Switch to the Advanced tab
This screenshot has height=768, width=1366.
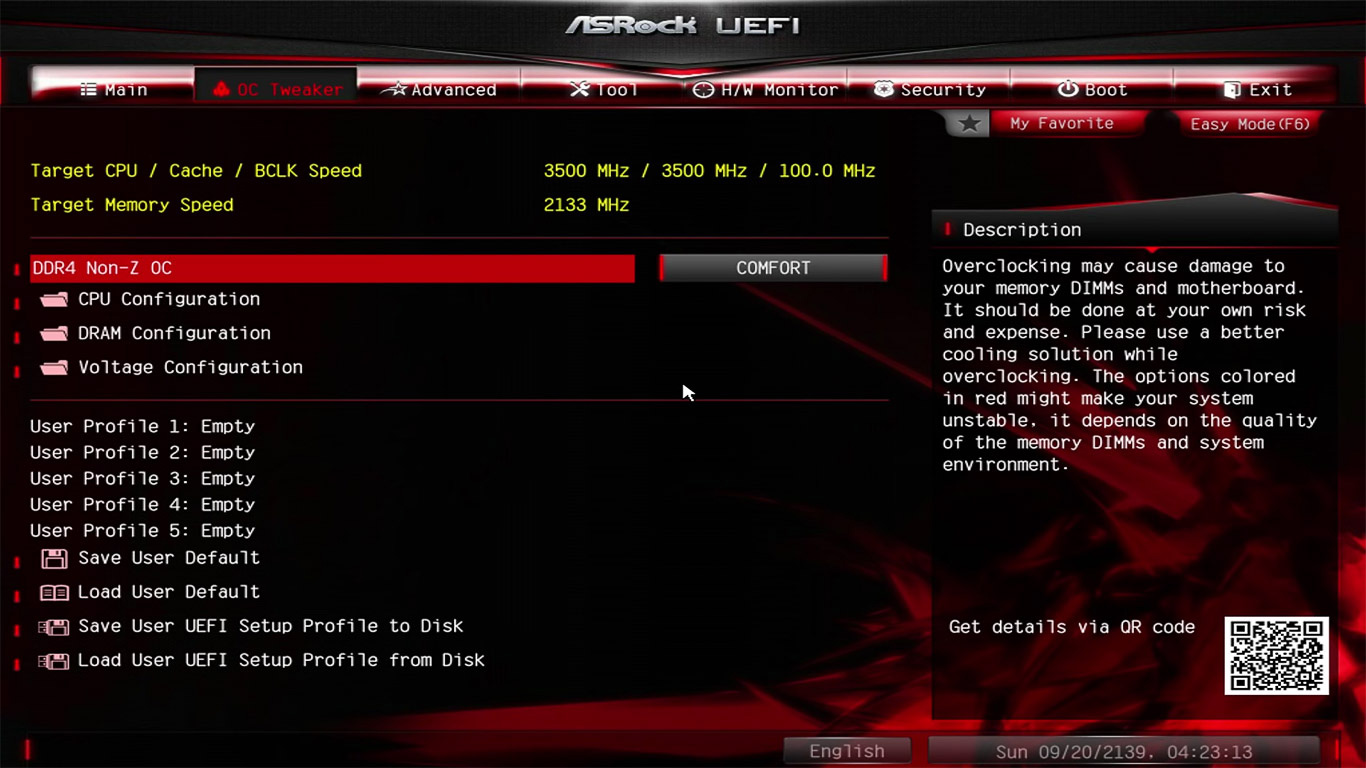tap(439, 90)
